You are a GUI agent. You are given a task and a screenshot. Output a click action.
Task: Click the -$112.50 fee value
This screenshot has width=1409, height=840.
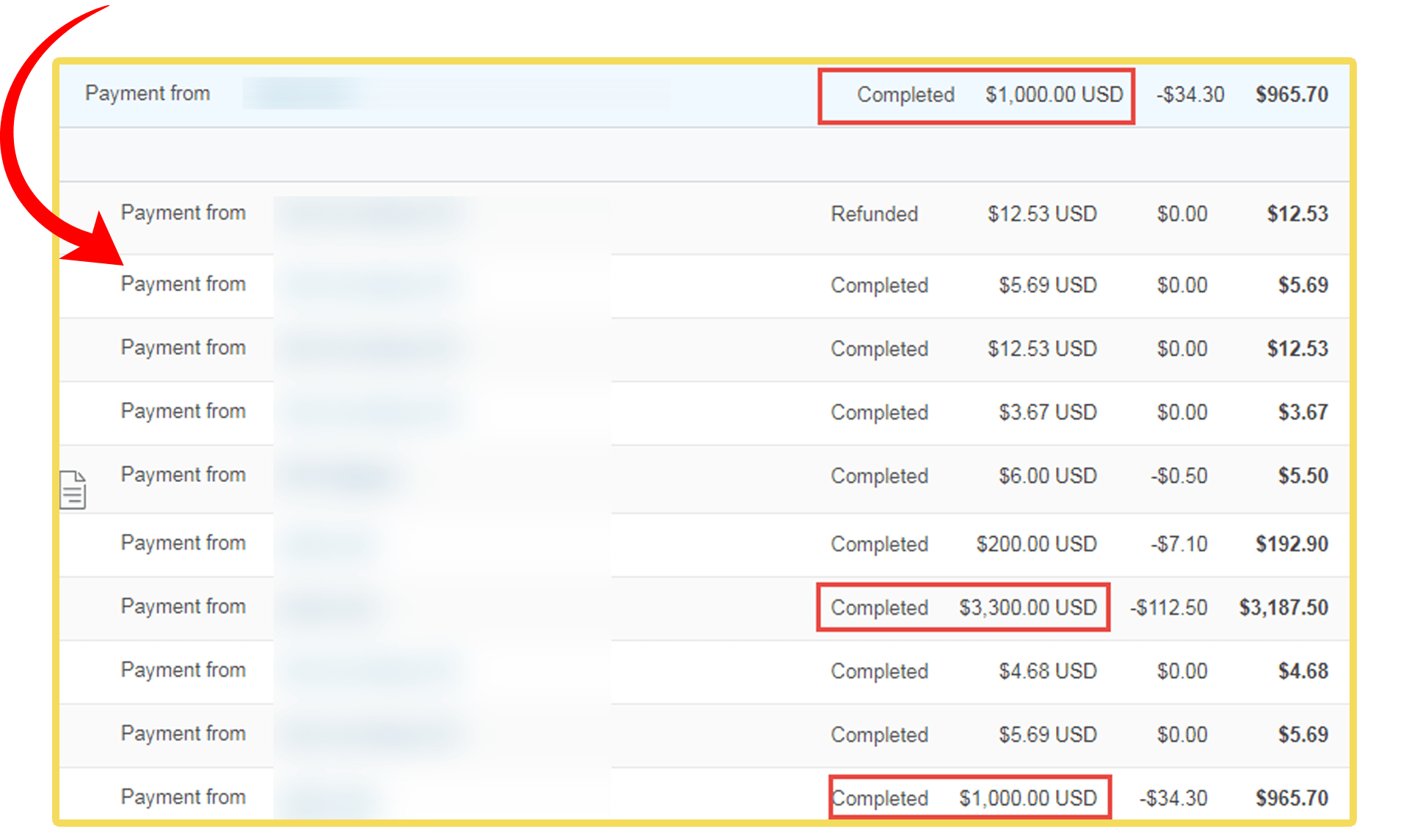pyautogui.click(x=1168, y=607)
